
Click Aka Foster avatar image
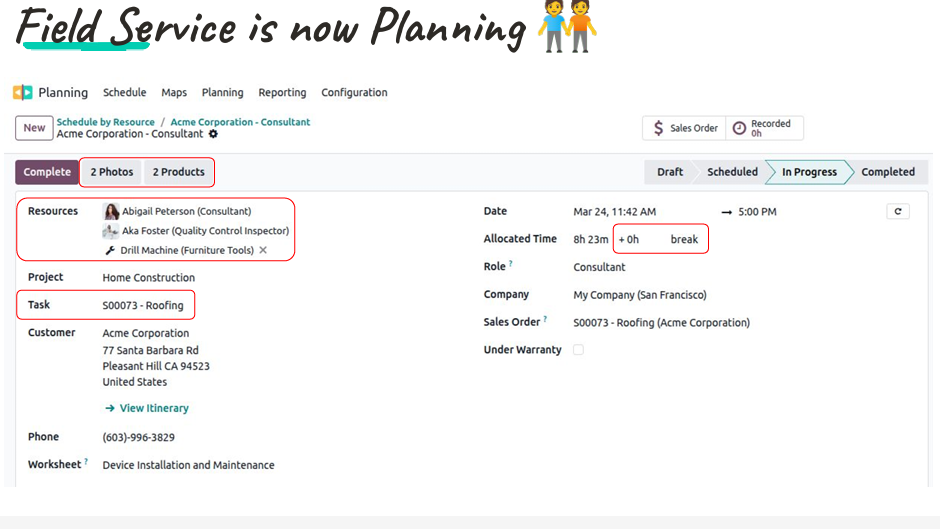click(x=110, y=231)
